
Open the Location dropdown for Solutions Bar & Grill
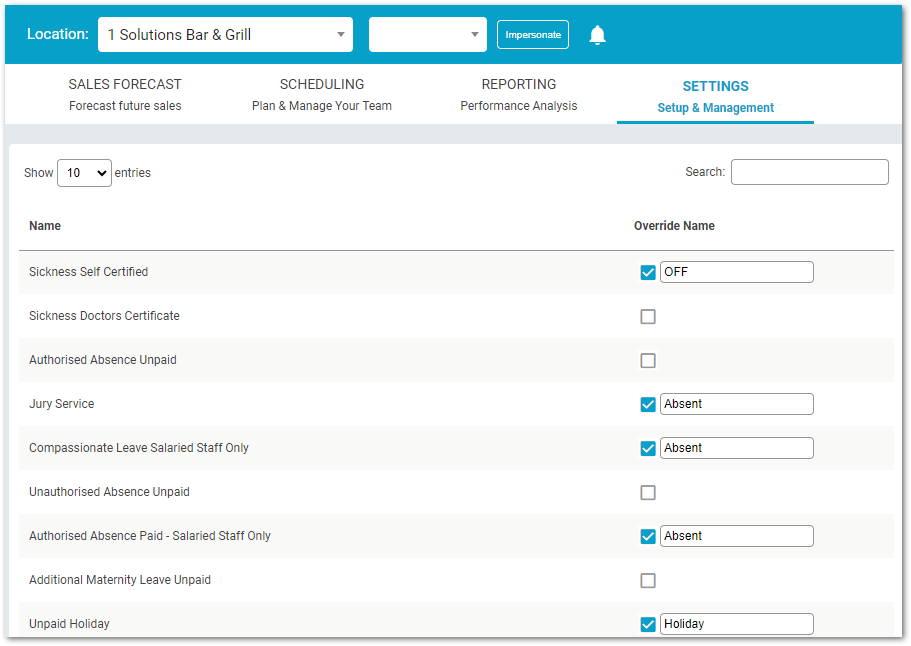point(225,34)
